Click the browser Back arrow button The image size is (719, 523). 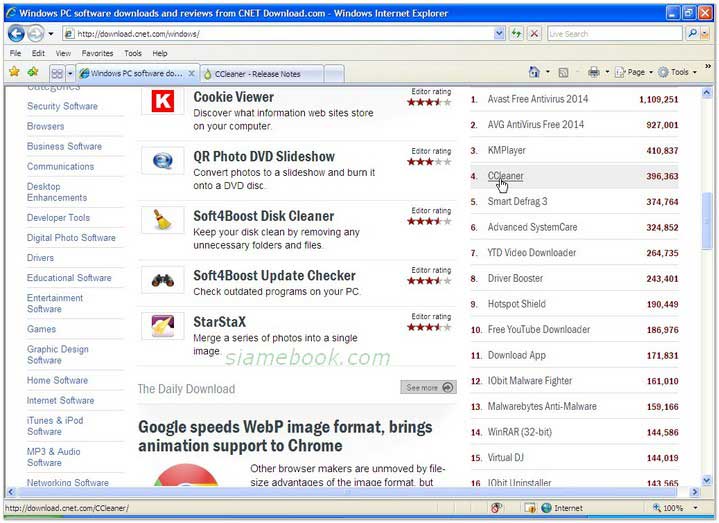[x=17, y=33]
